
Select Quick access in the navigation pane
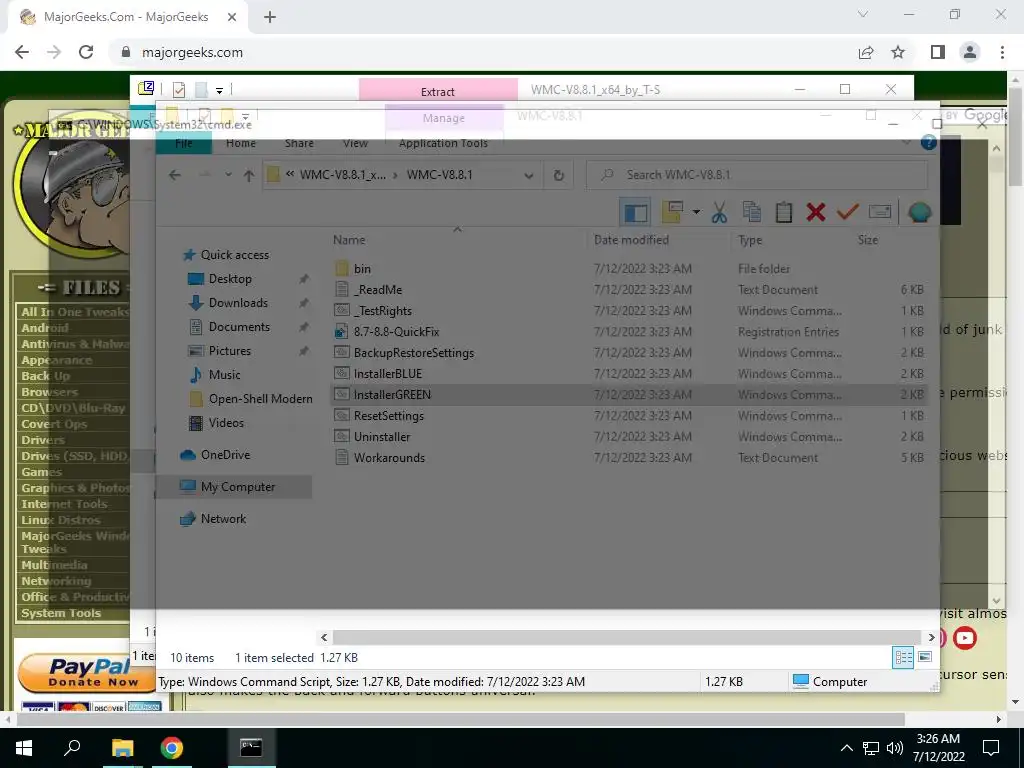234,255
